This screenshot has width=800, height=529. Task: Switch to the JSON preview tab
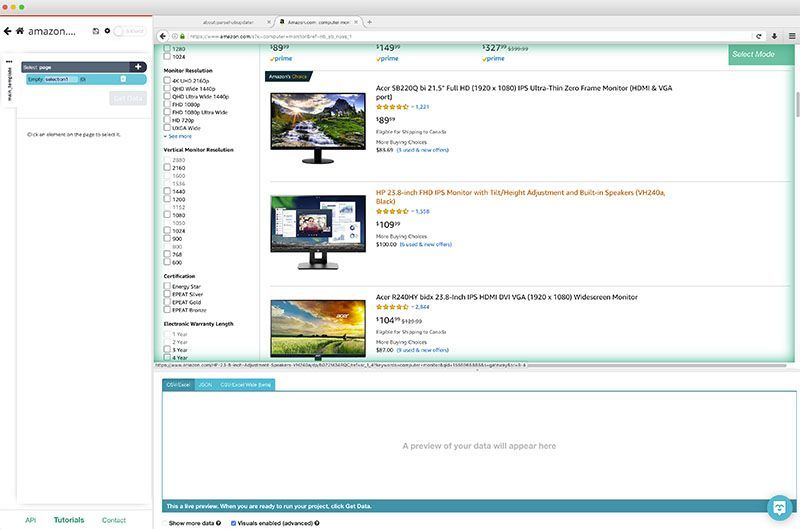(205, 385)
